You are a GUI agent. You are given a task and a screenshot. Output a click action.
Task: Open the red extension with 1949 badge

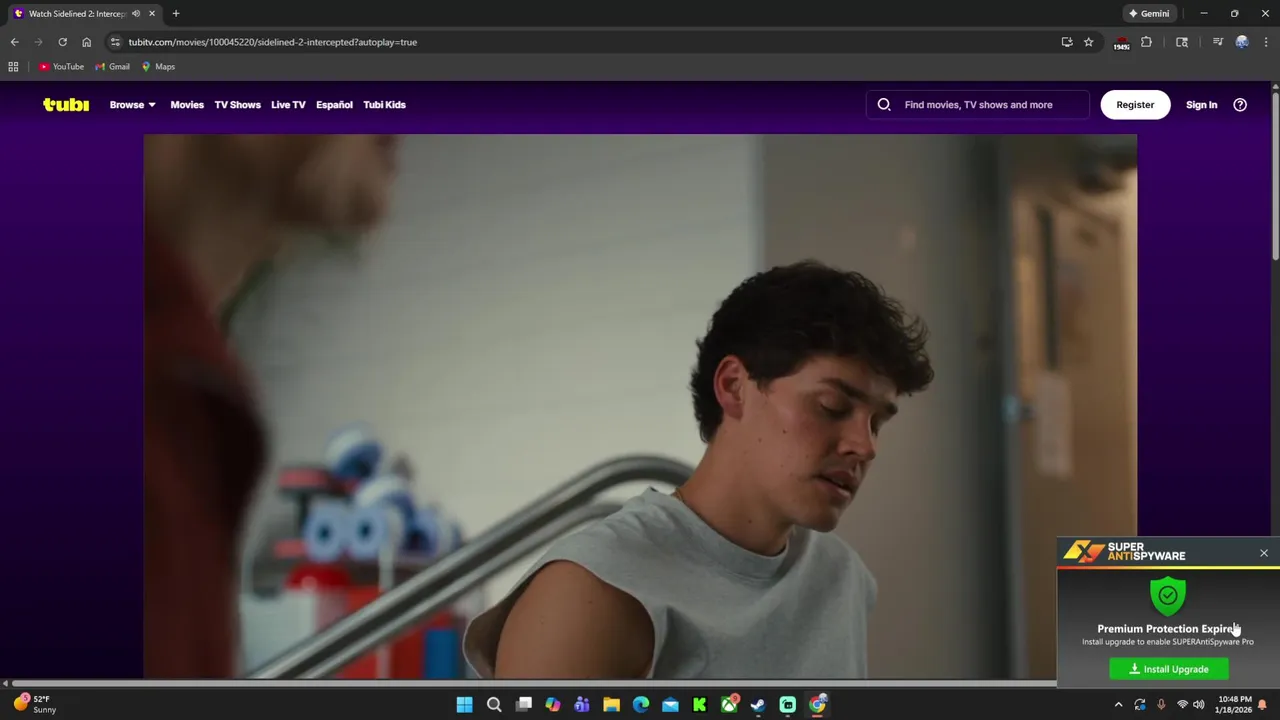(1121, 43)
